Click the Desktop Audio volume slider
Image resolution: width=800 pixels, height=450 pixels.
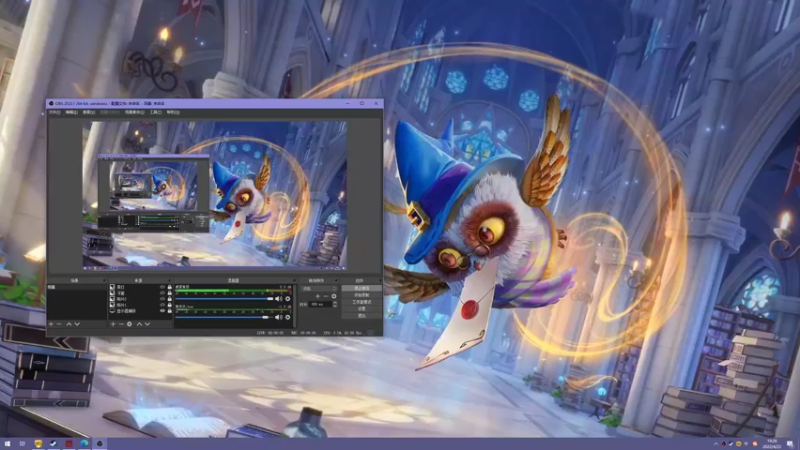[224, 298]
